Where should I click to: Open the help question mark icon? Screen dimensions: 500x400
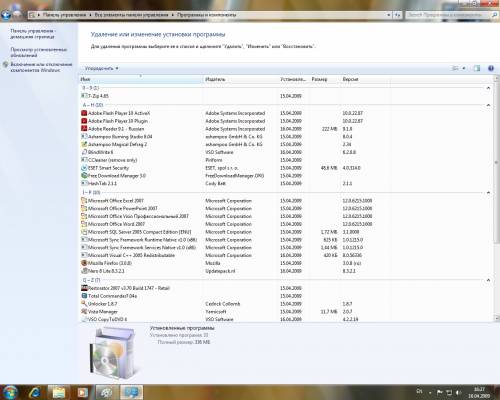(491, 68)
